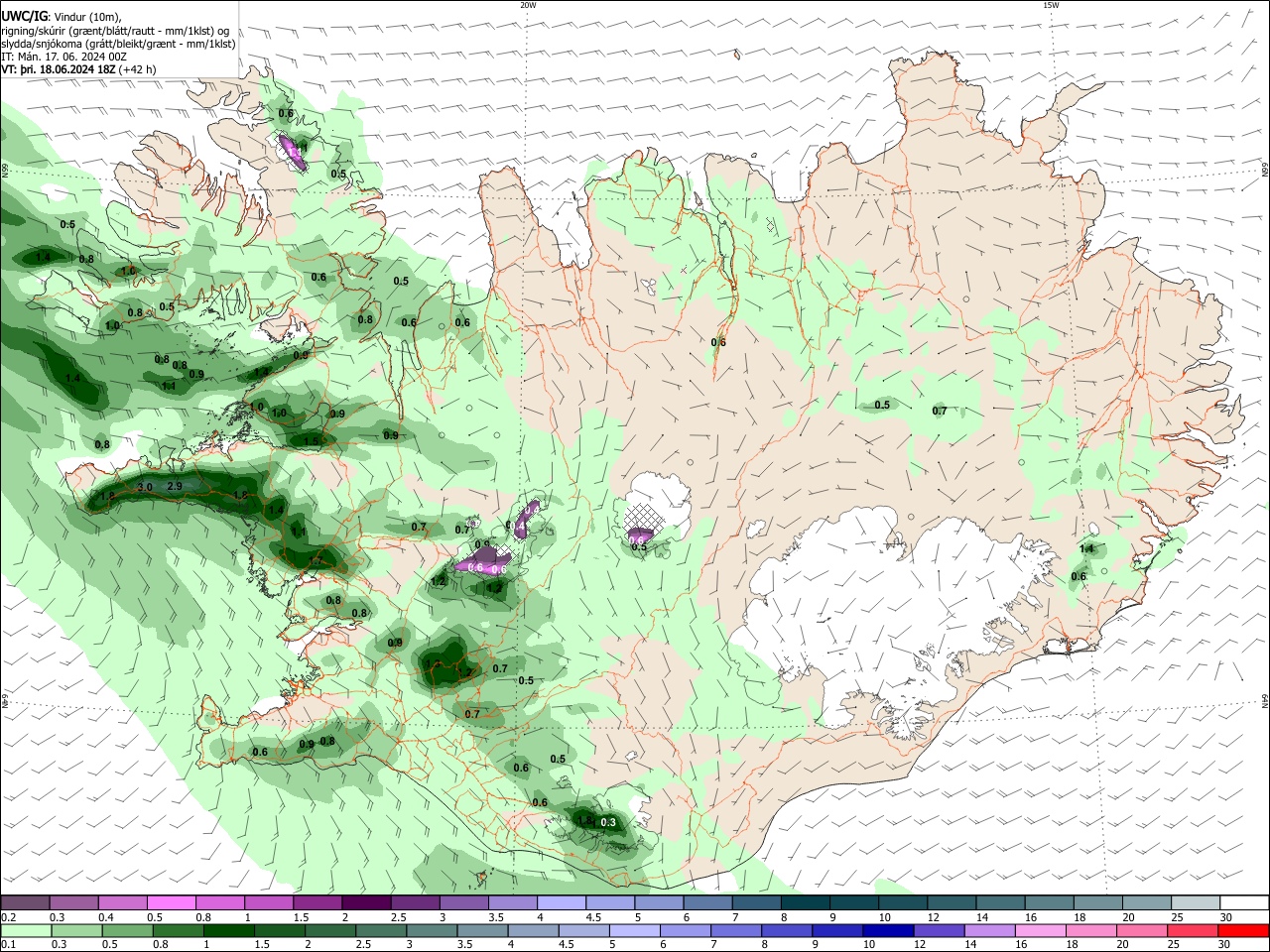Click the 2 grey-green swatch in lower legend
1270x952 pixels.
pos(329,930)
